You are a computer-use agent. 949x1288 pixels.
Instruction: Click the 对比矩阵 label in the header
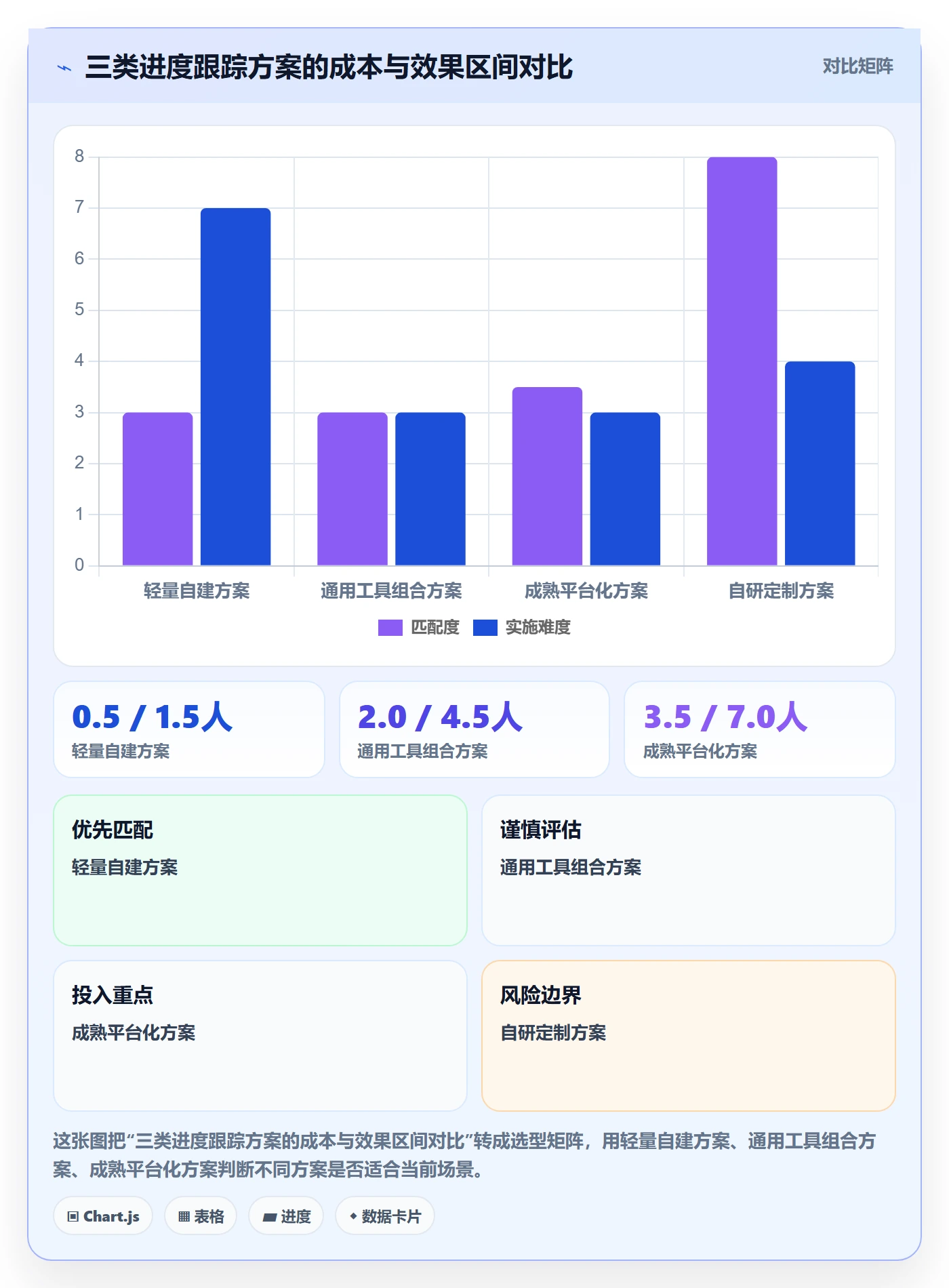click(x=857, y=66)
